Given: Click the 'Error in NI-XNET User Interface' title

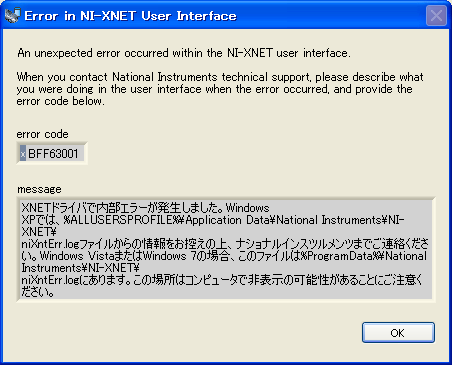Looking at the screenshot, I should pos(130,16).
